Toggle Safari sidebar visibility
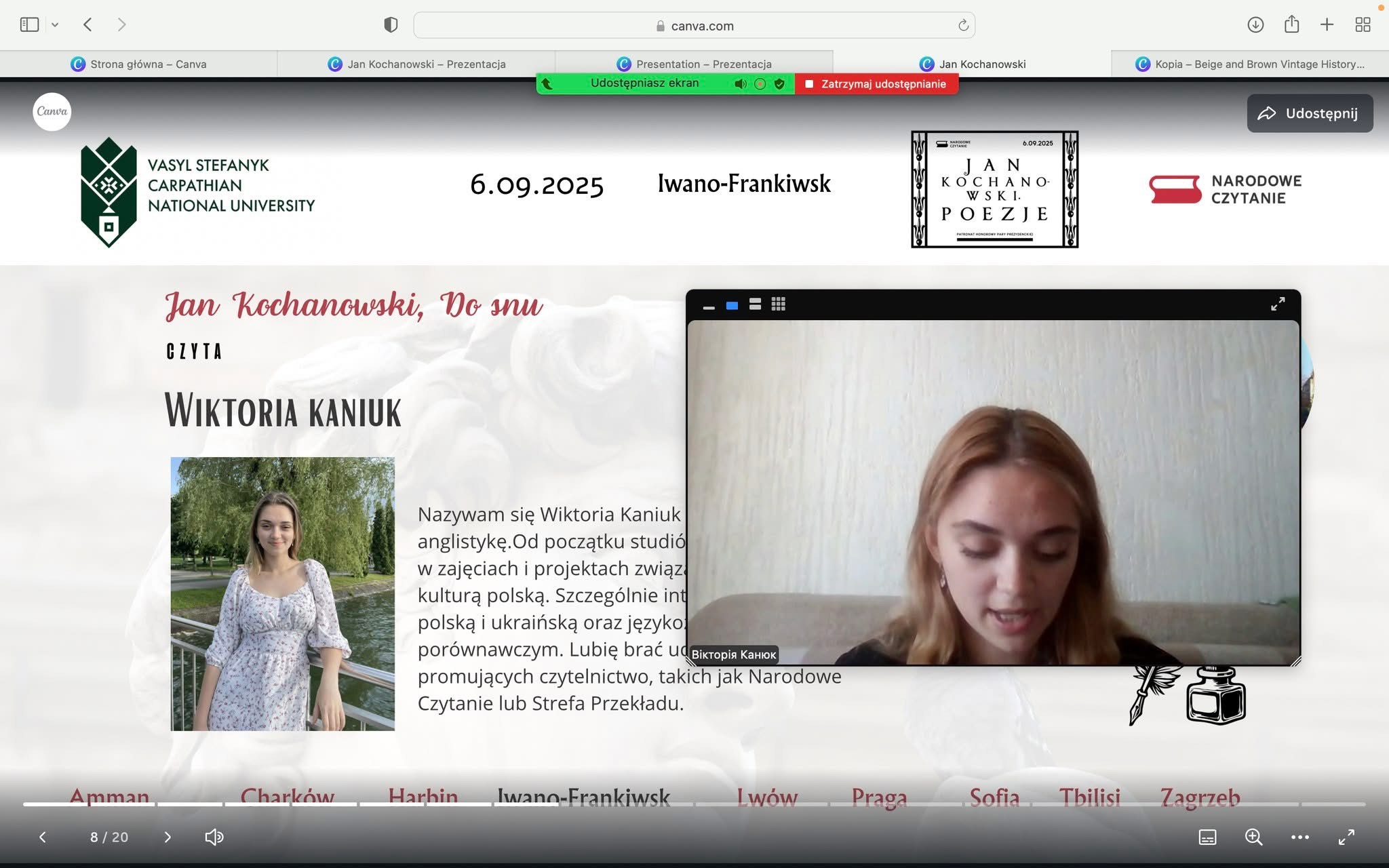Screen dimensions: 1389x868 coord(29,25)
